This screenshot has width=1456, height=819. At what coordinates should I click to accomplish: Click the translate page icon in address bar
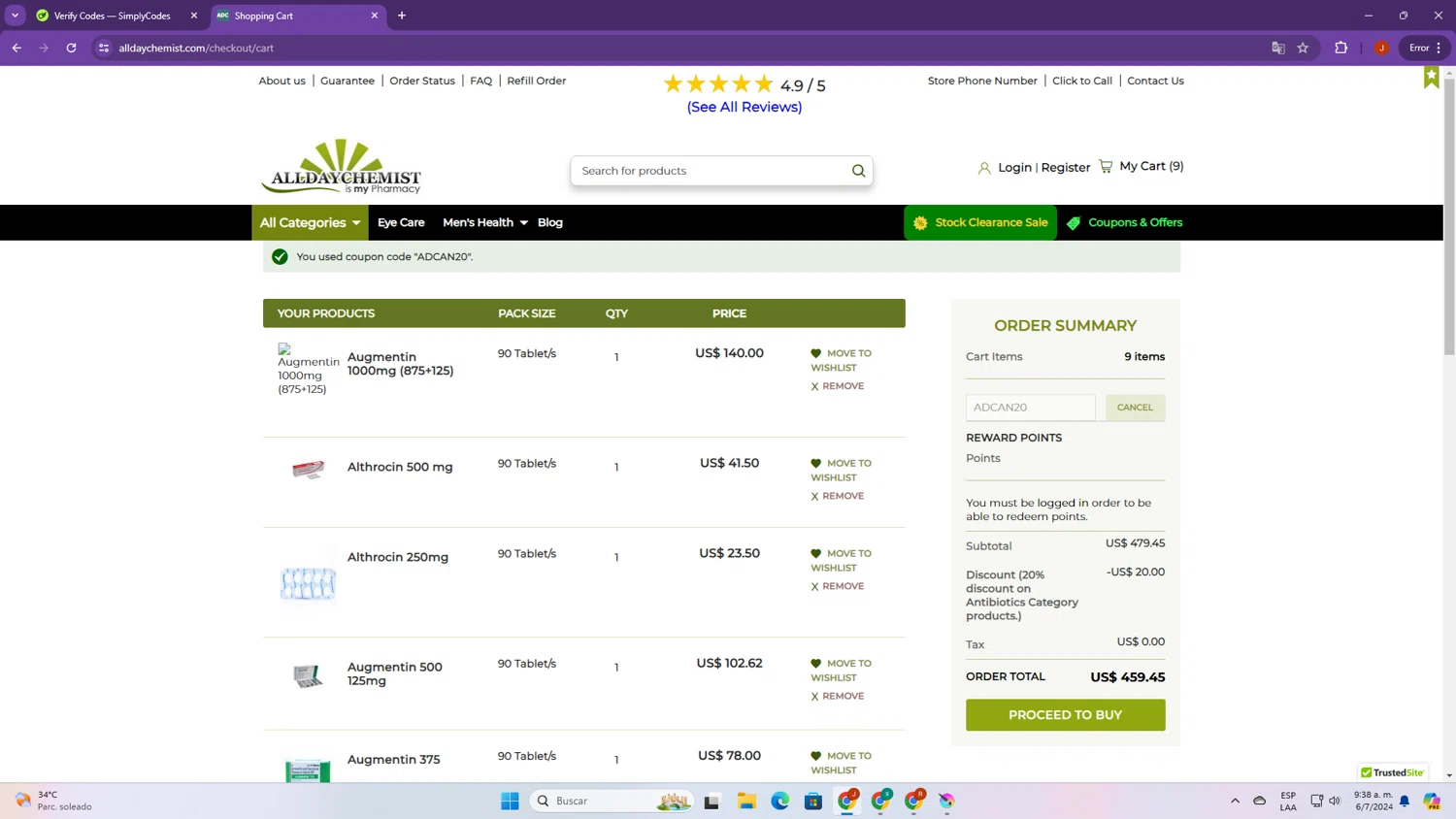(x=1278, y=48)
